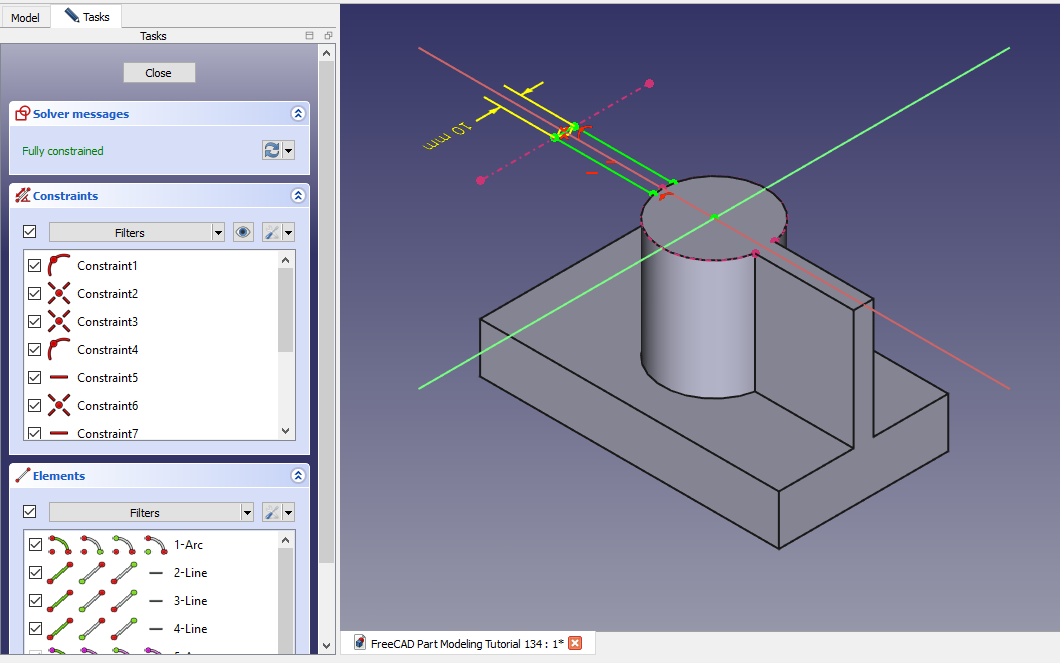
Task: Click the constraints settings tool icon
Action: click(272, 232)
